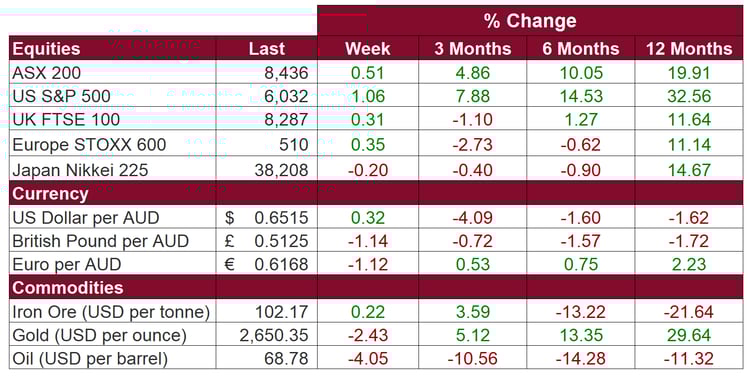The image size is (750, 378).
Task: Click the US S&P 500 last value 6,032
Action: coord(286,96)
